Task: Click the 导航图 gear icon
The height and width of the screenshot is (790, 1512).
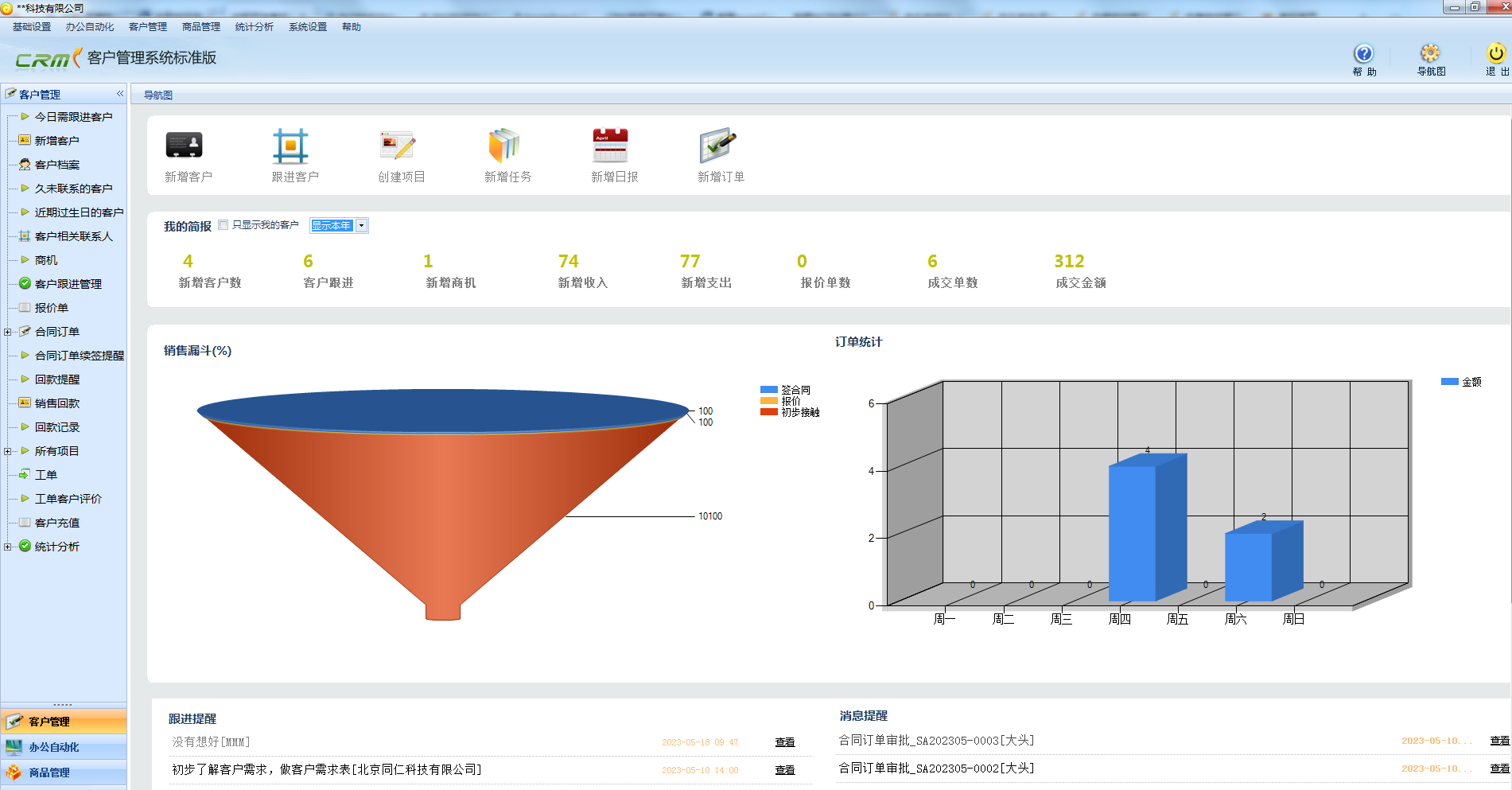Action: pyautogui.click(x=1430, y=53)
